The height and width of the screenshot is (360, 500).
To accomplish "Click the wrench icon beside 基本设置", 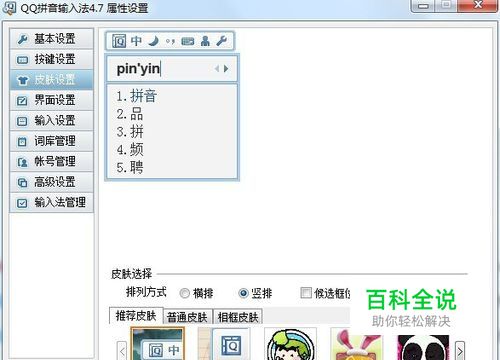I will [x=23, y=39].
